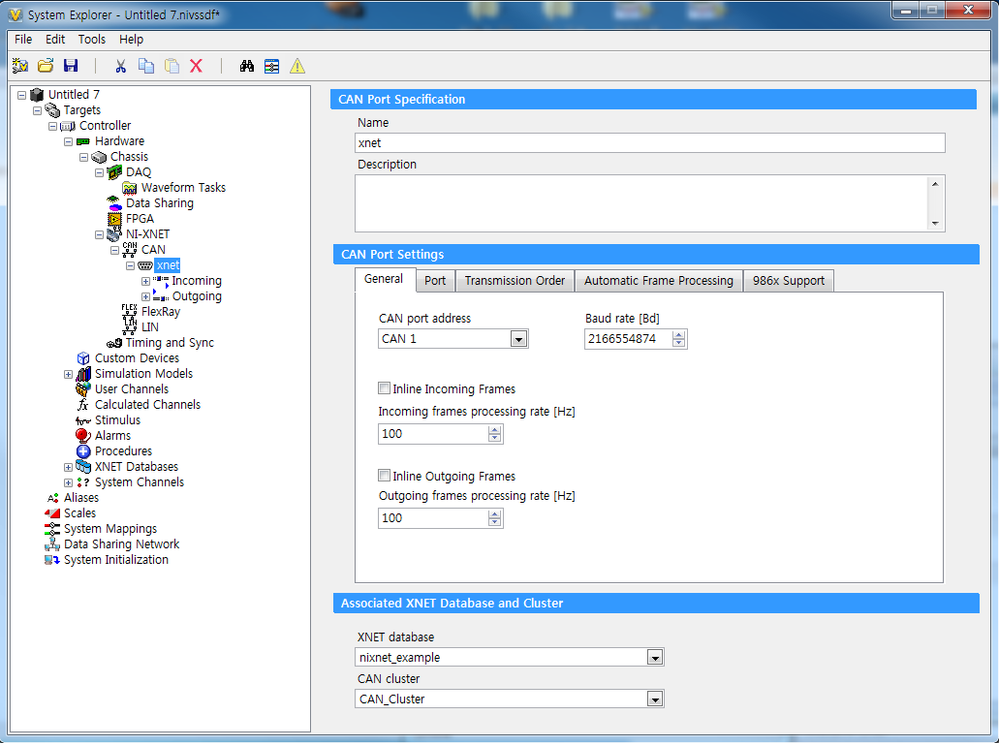Open the File menu
Viewport: 999px width, 743px height.
click(x=23, y=39)
